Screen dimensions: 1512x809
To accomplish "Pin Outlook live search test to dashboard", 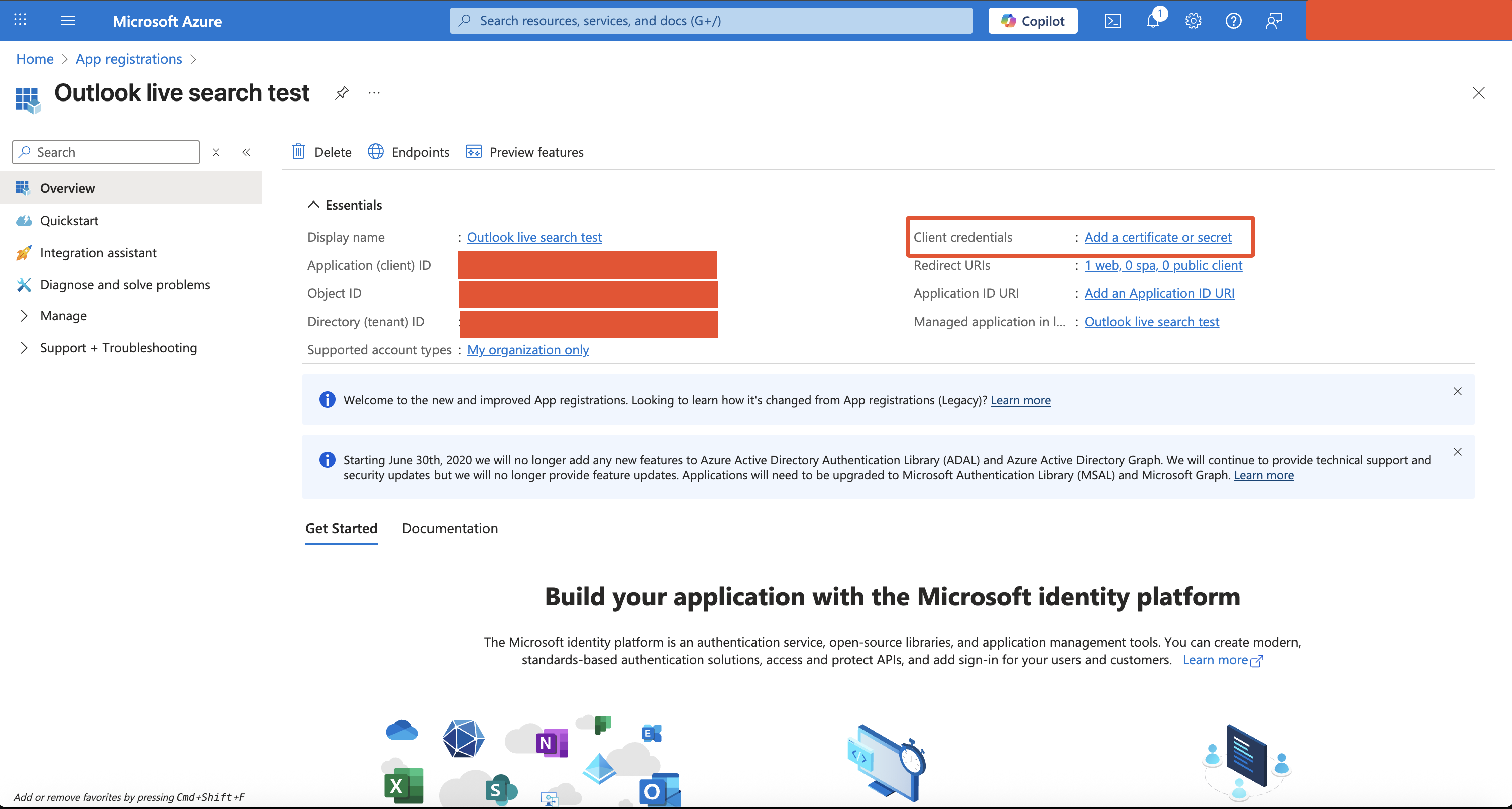I will coord(342,93).
